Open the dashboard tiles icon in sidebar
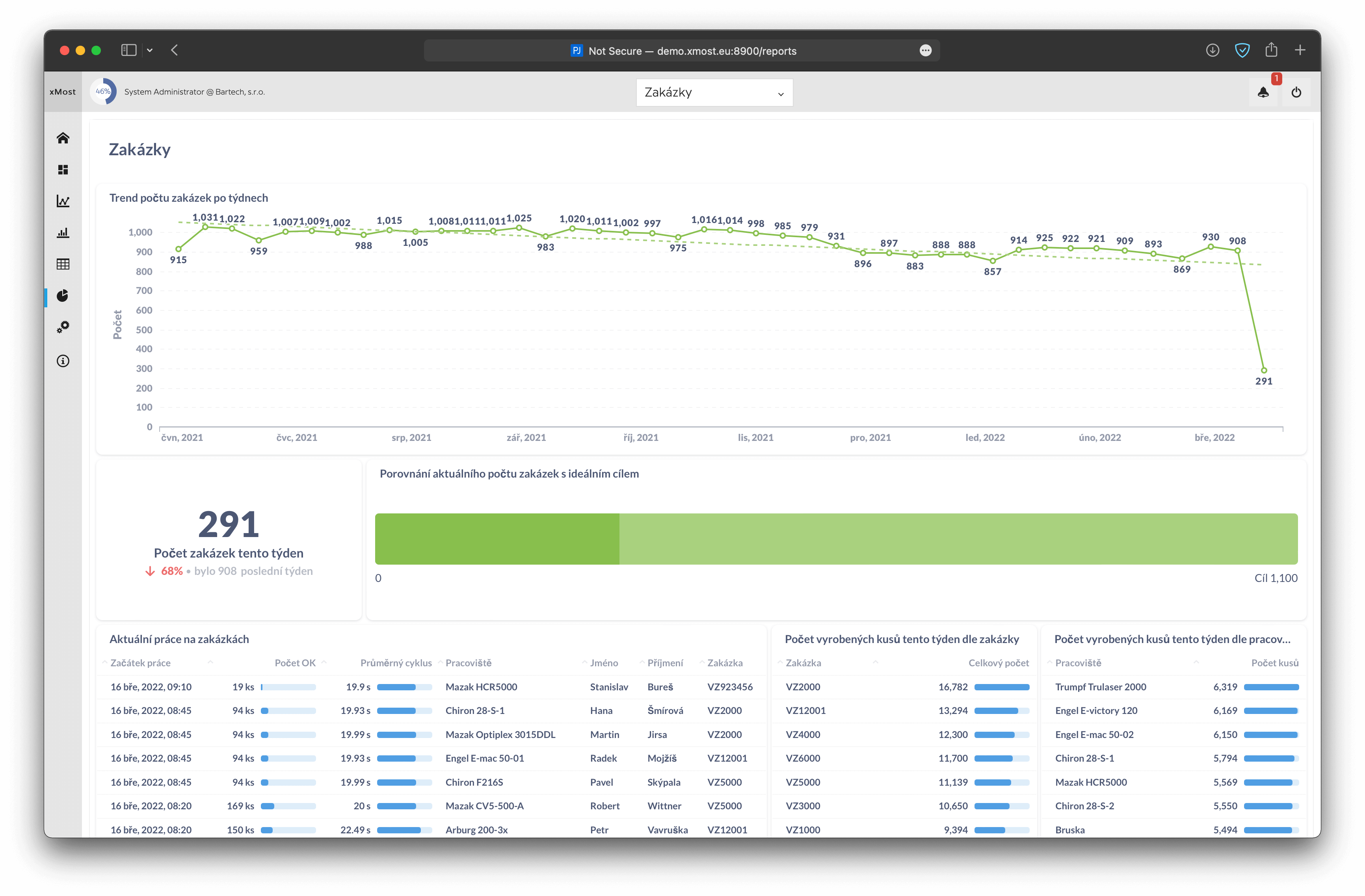 click(x=63, y=170)
